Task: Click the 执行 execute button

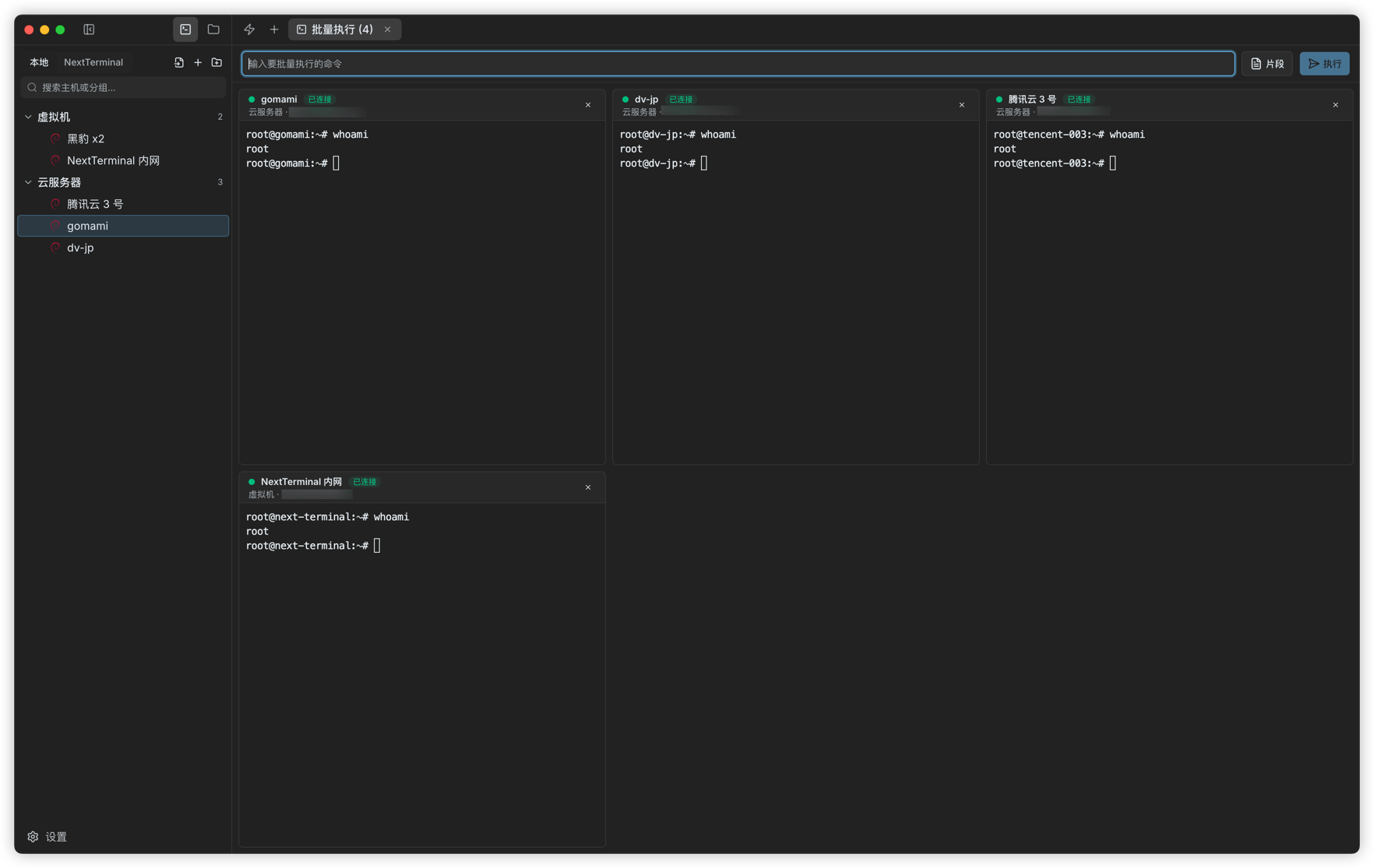Action: (1324, 64)
